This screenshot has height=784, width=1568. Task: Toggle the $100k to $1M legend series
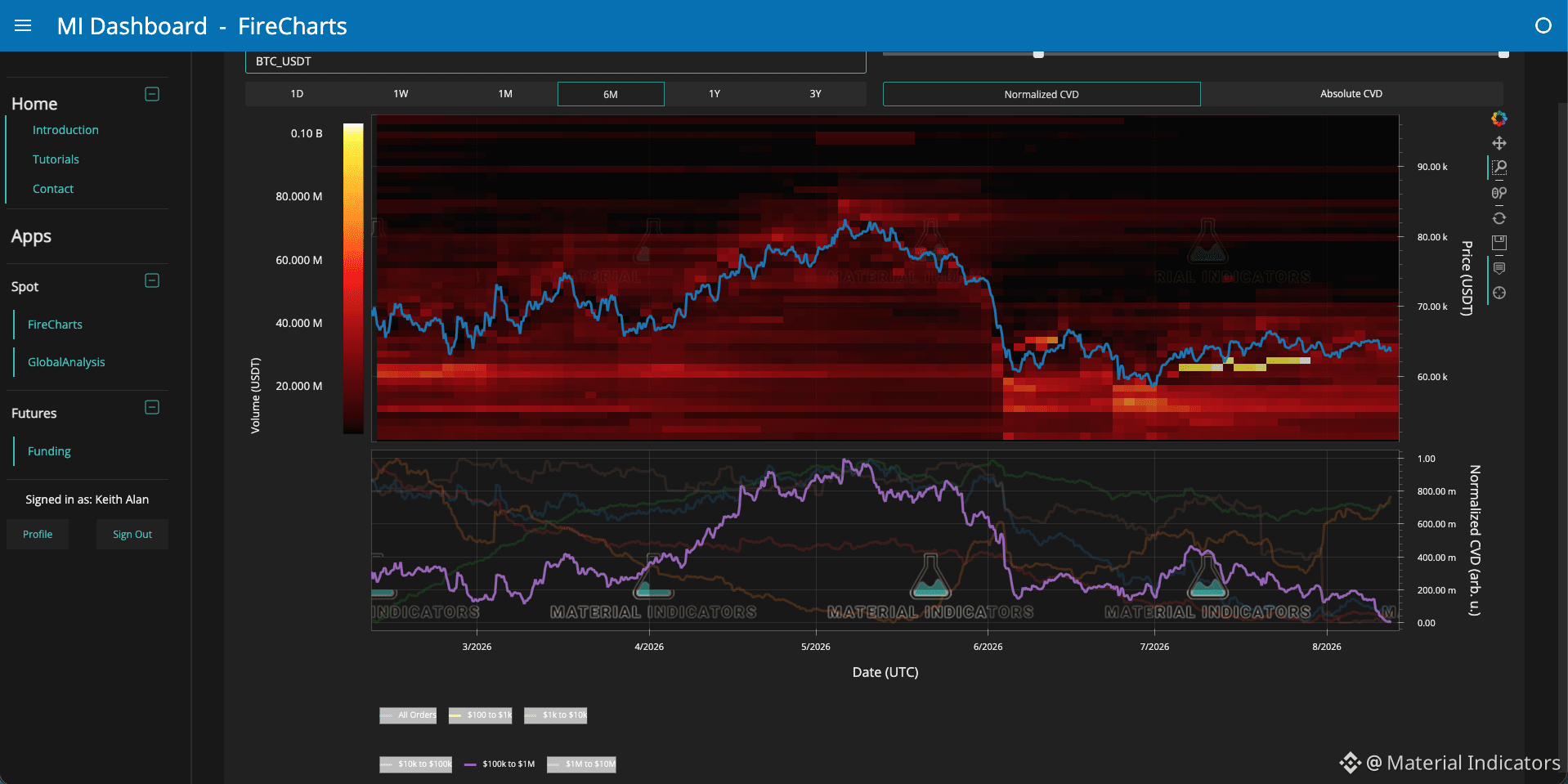[500, 764]
